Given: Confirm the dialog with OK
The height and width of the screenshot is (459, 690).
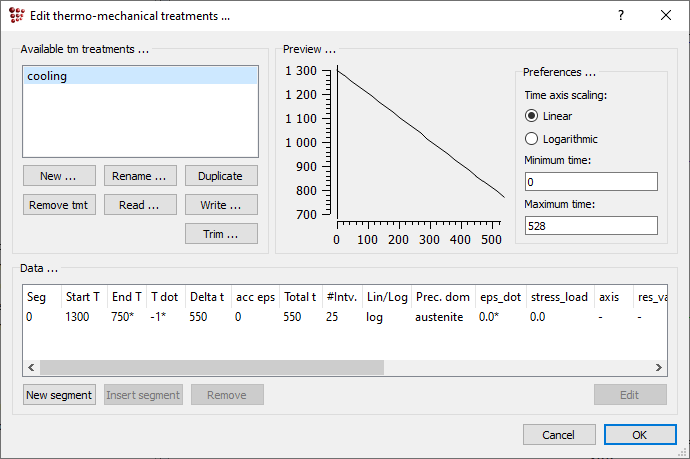Looking at the screenshot, I should tap(640, 435).
